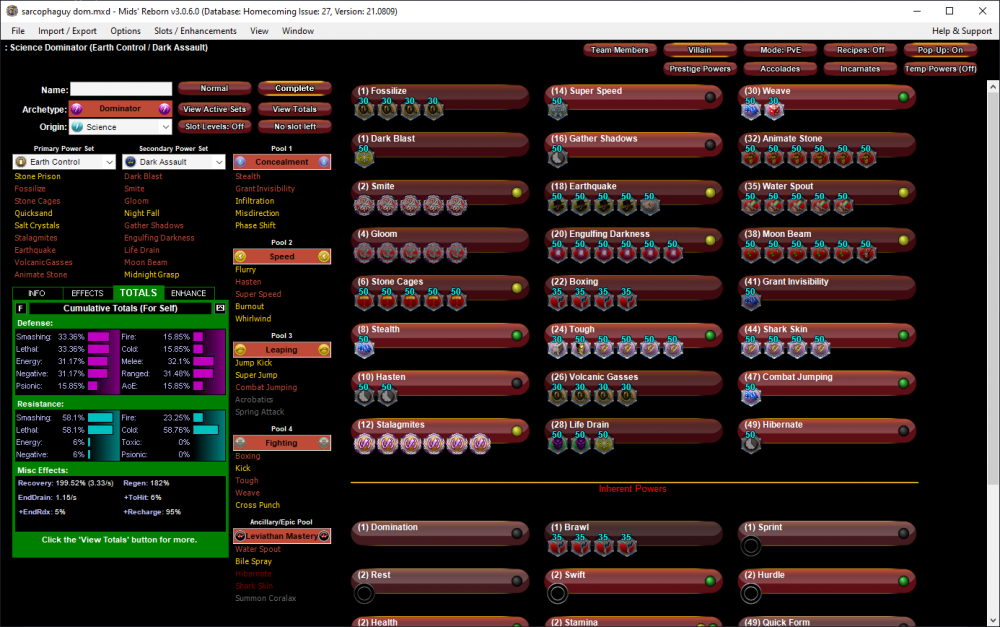Click the last enhancement slot in Earthquake
This screenshot has height=627, width=1000.
coord(652,204)
